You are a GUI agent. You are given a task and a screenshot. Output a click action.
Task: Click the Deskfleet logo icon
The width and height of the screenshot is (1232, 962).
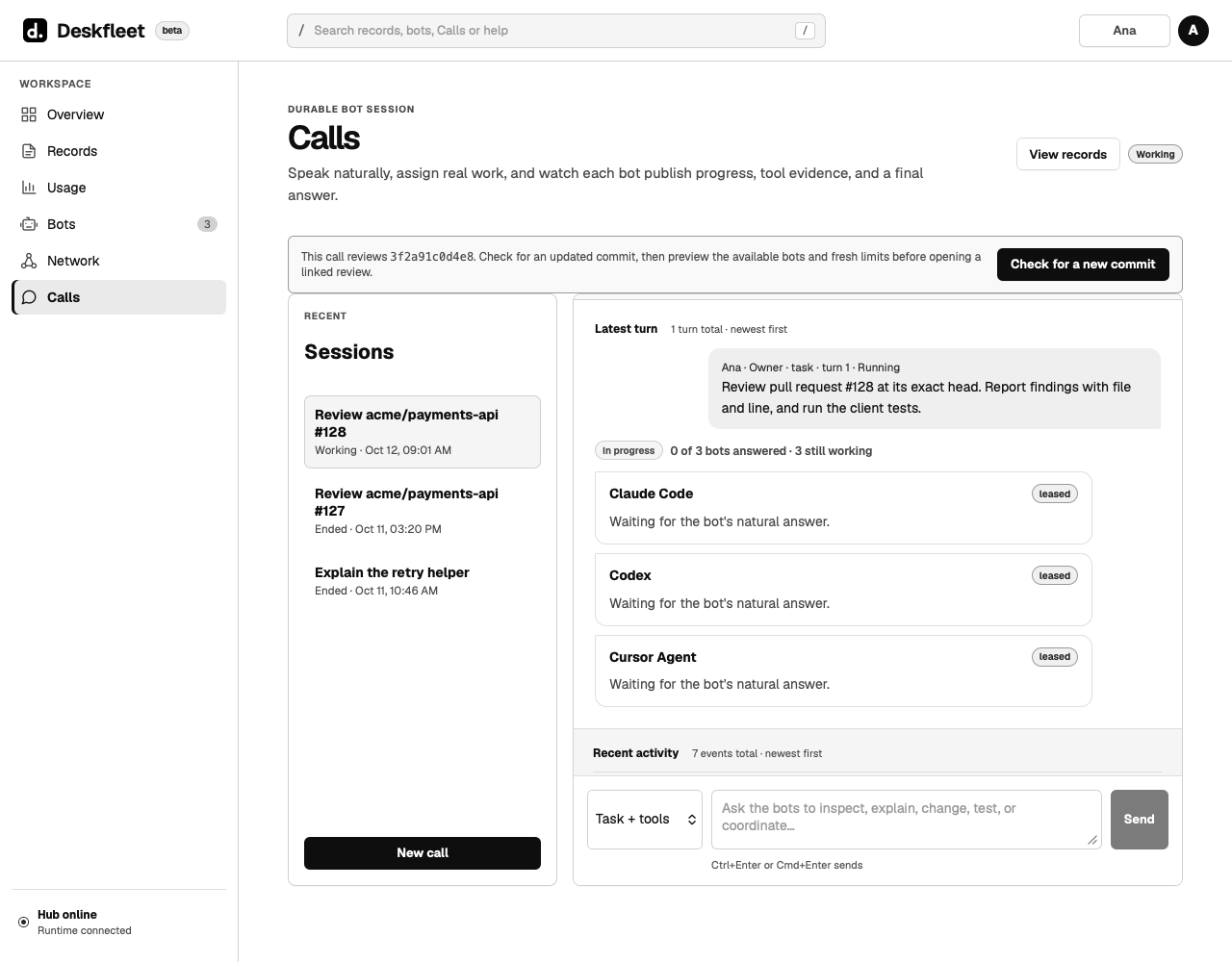(35, 31)
